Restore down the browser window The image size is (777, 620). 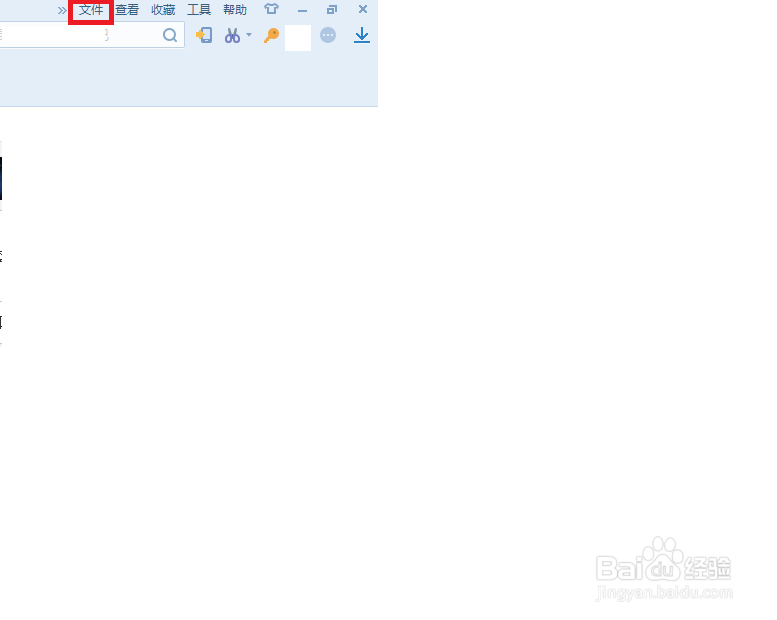[332, 9]
